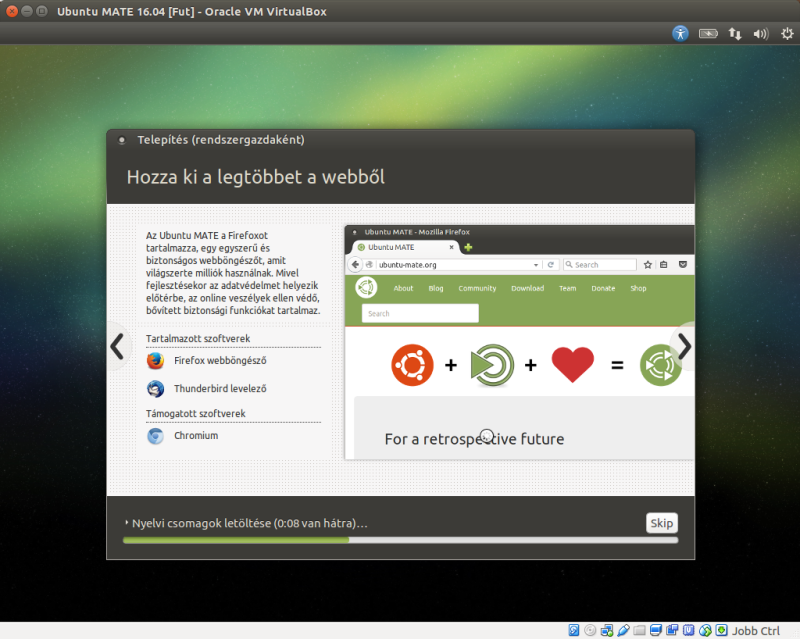800x639 pixels.
Task: Click the green-arrow keyboard capture icon
Action: [721, 630]
